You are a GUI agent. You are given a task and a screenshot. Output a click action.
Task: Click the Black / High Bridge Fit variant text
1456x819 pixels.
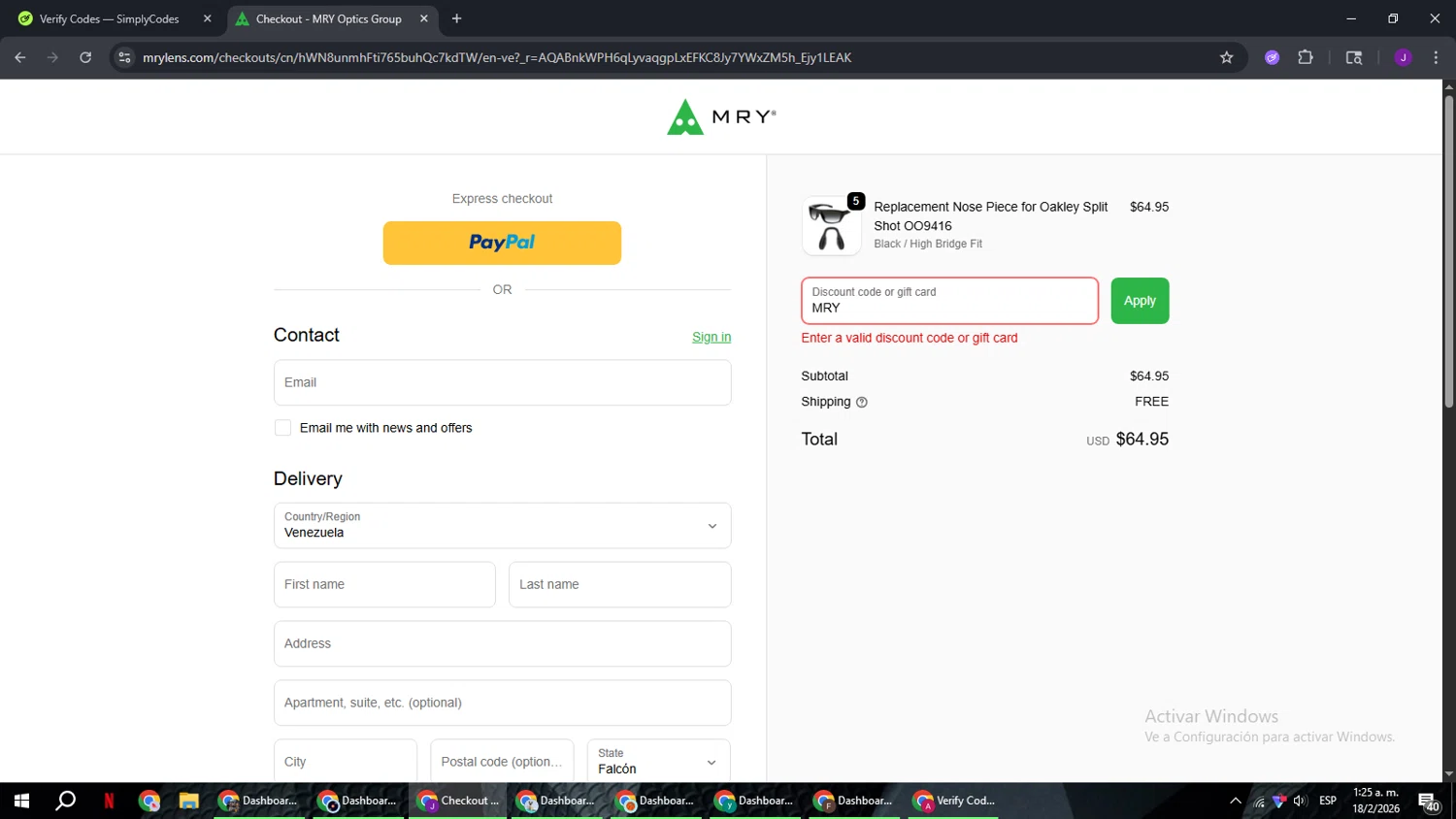tap(928, 244)
